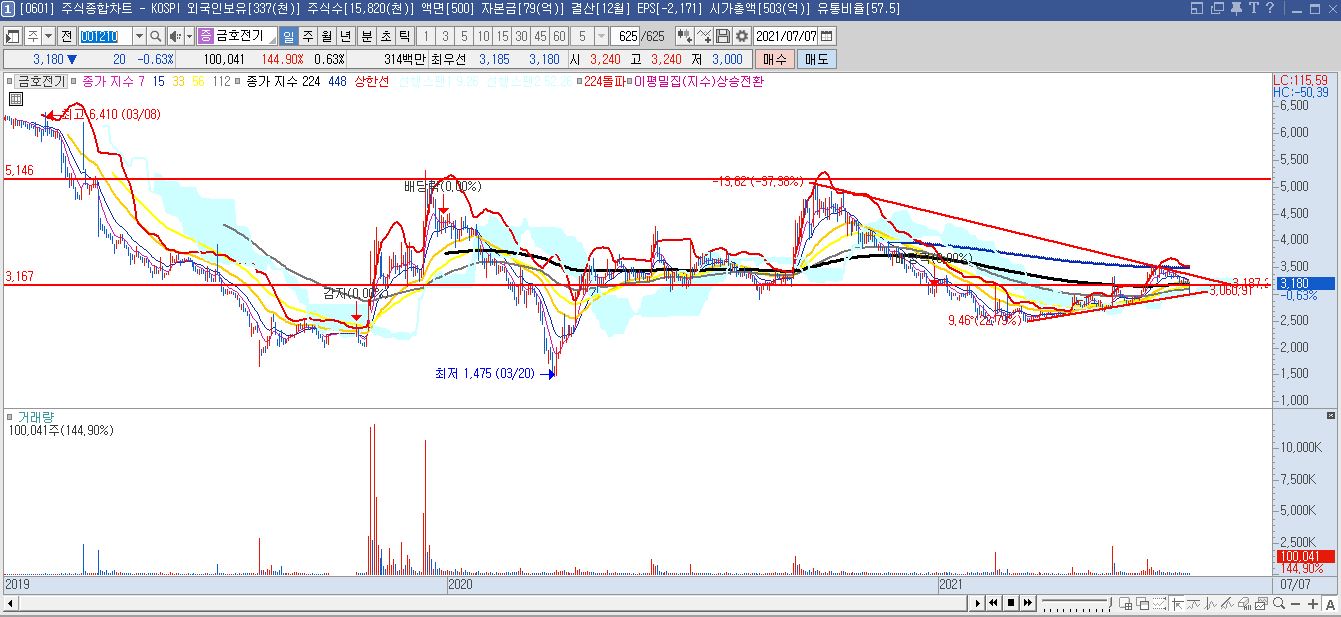Zoom out chart with minus icon

1295,603
